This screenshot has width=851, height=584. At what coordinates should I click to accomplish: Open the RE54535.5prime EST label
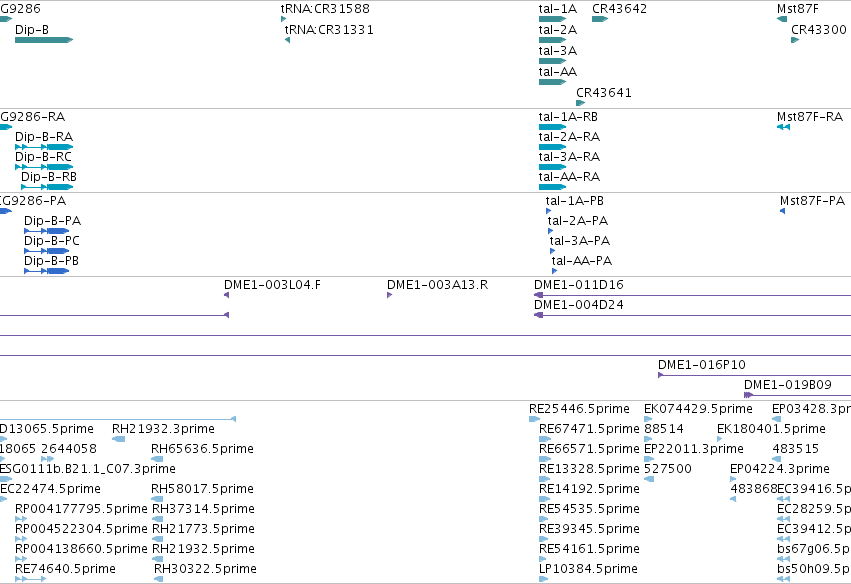[589, 509]
